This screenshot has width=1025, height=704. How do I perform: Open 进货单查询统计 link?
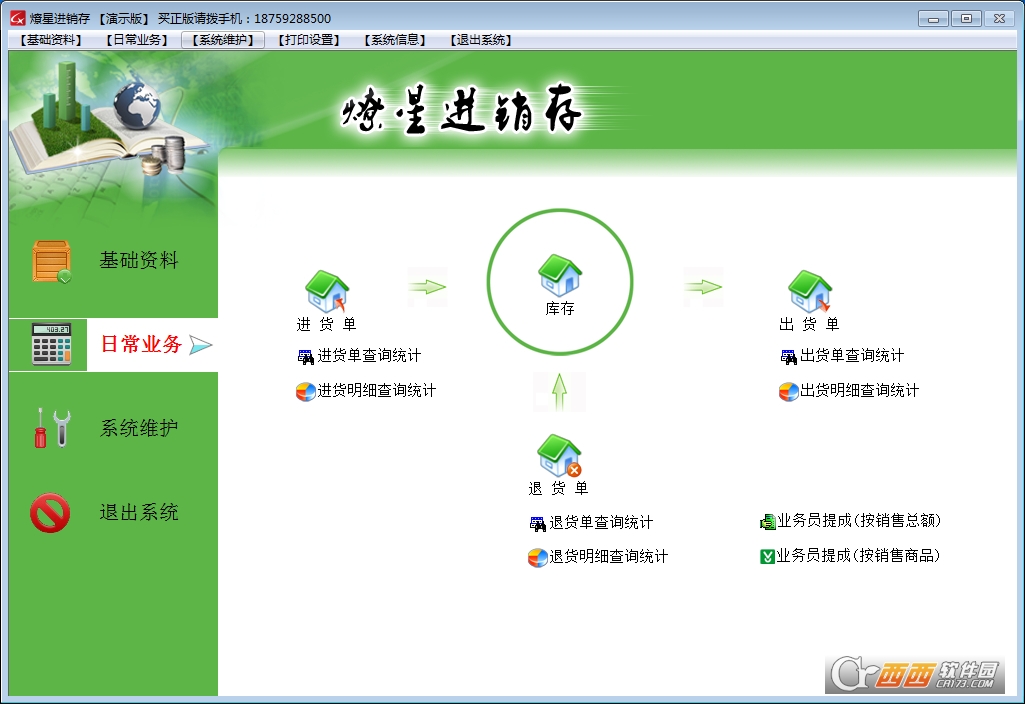[368, 356]
